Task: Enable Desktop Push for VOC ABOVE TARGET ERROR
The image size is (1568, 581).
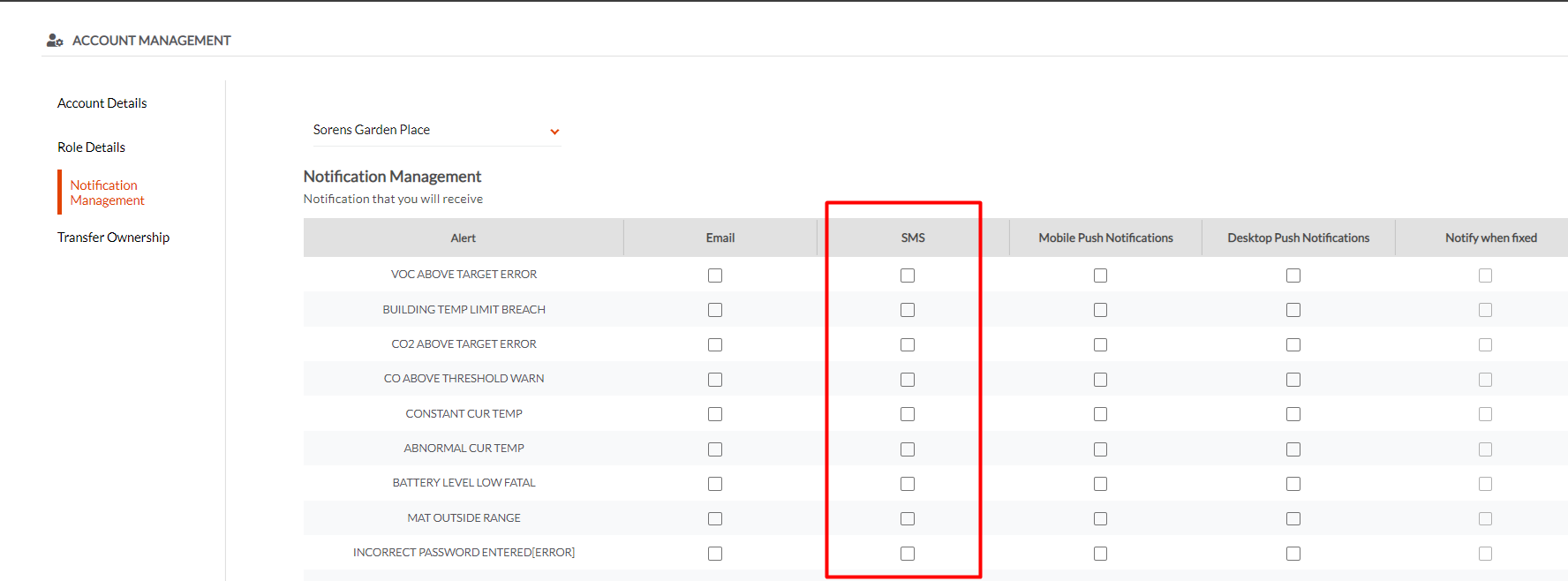Action: tap(1293, 275)
